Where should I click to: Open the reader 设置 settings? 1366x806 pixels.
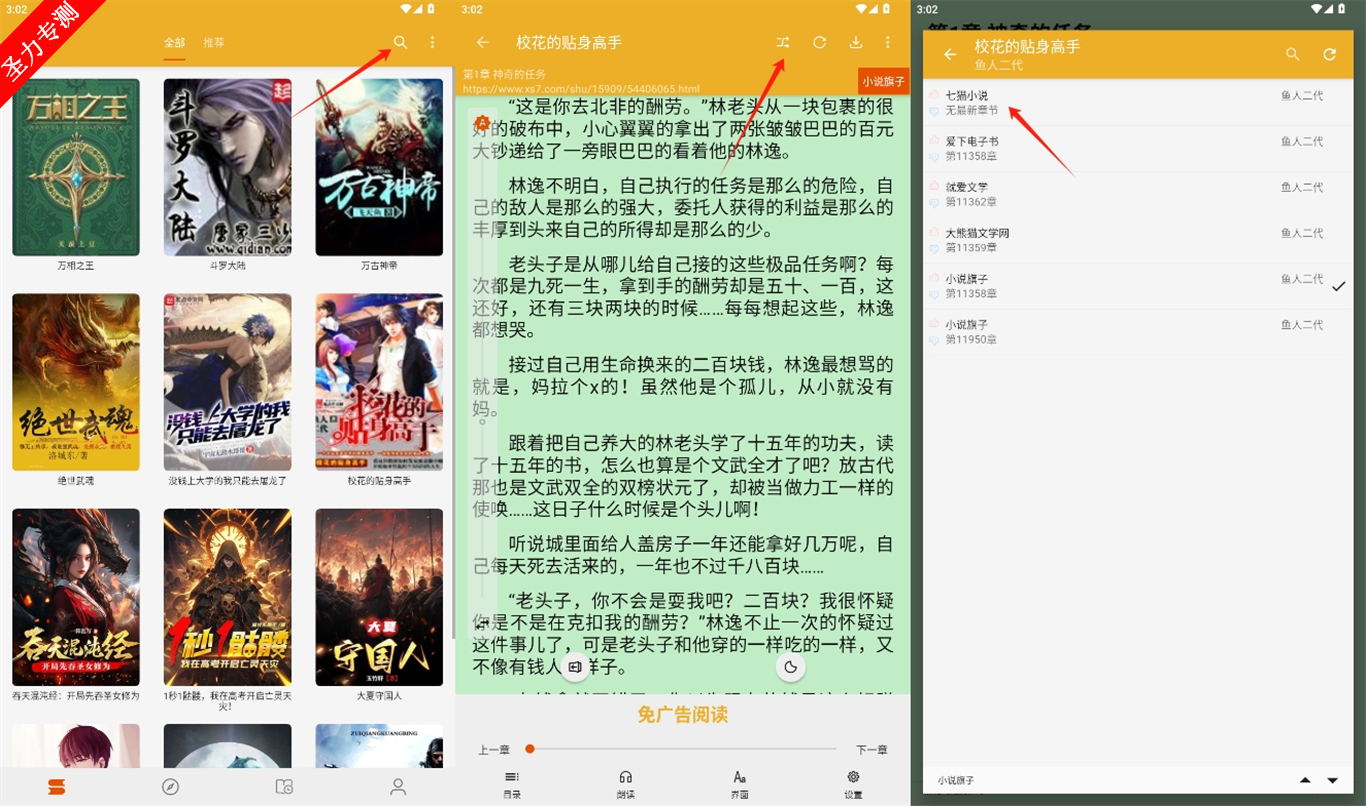[x=853, y=784]
